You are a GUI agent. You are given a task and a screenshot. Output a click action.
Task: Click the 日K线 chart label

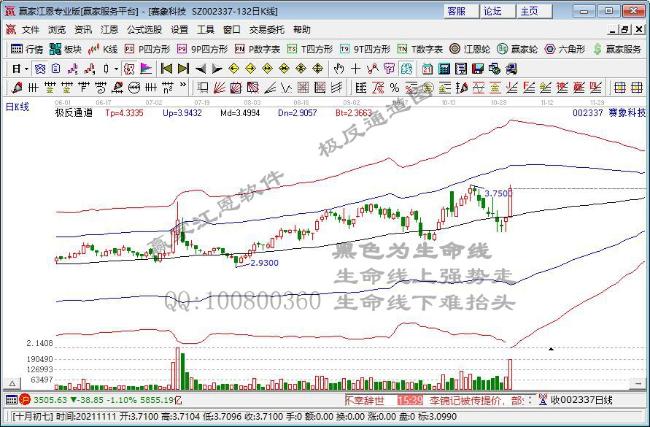(17, 107)
